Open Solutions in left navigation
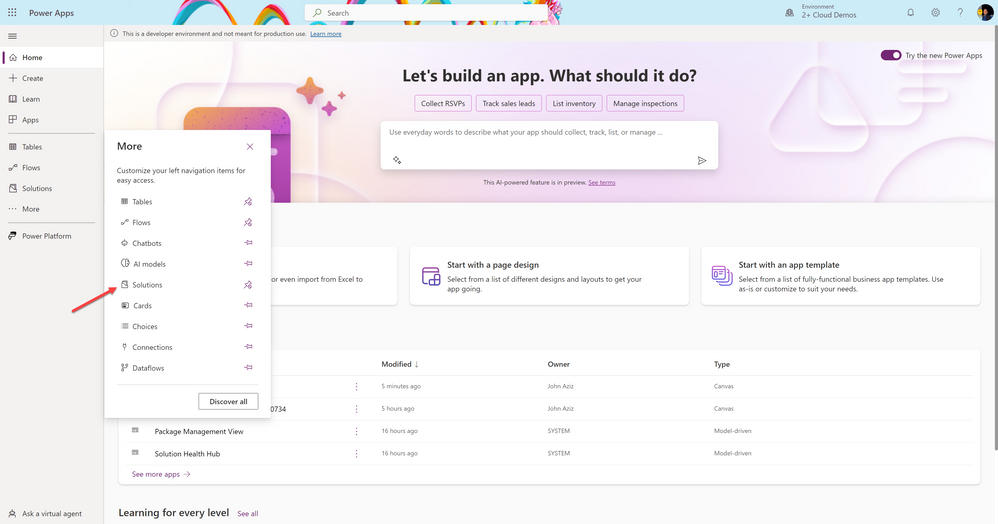998x524 pixels. click(52, 188)
